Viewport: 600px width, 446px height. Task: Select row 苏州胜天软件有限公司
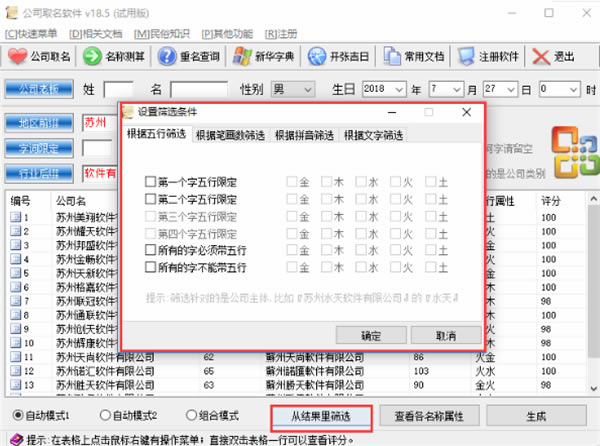click(295, 384)
